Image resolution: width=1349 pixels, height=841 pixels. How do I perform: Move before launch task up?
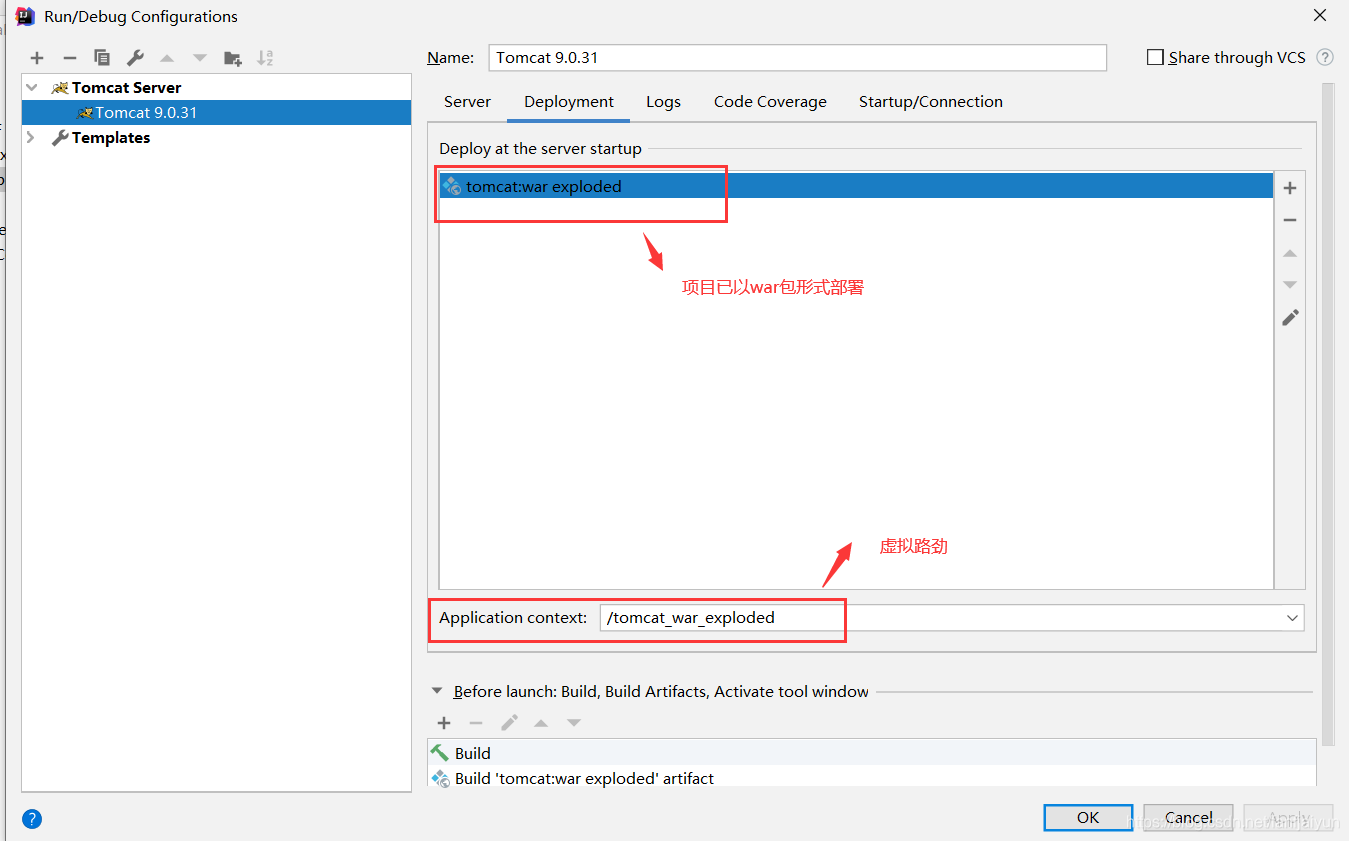pyautogui.click(x=541, y=723)
